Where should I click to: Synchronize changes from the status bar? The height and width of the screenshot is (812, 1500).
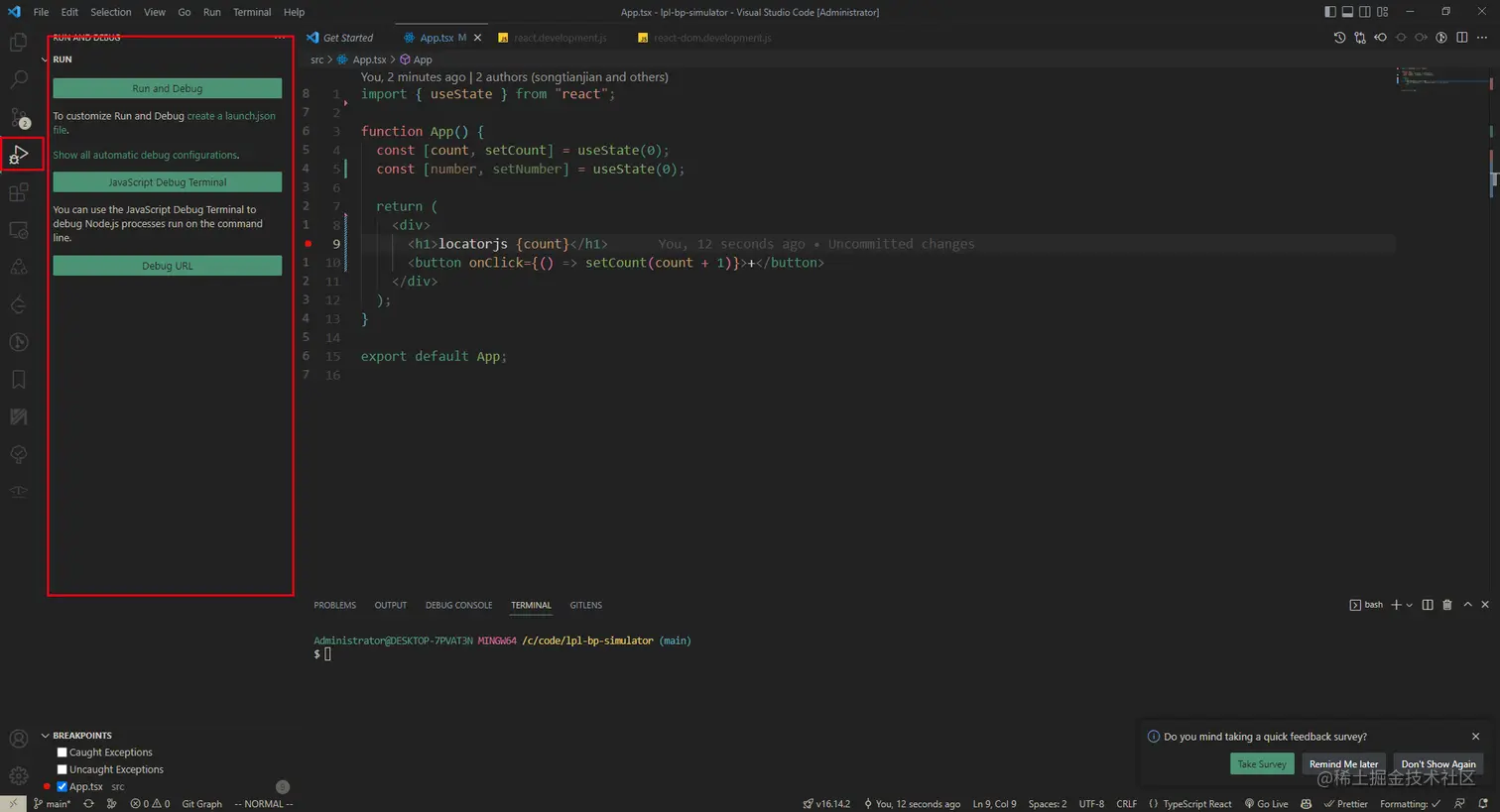click(x=88, y=804)
